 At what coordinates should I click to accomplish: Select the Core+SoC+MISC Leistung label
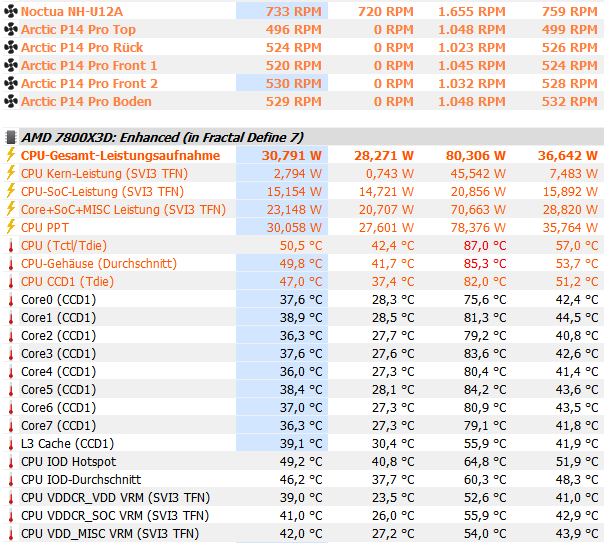click(123, 209)
